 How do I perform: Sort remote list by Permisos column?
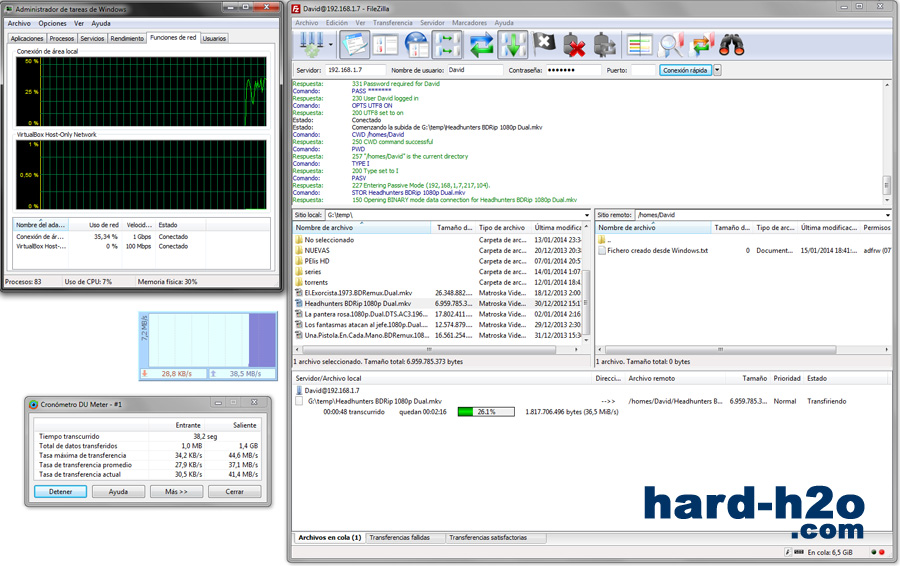coord(876,228)
